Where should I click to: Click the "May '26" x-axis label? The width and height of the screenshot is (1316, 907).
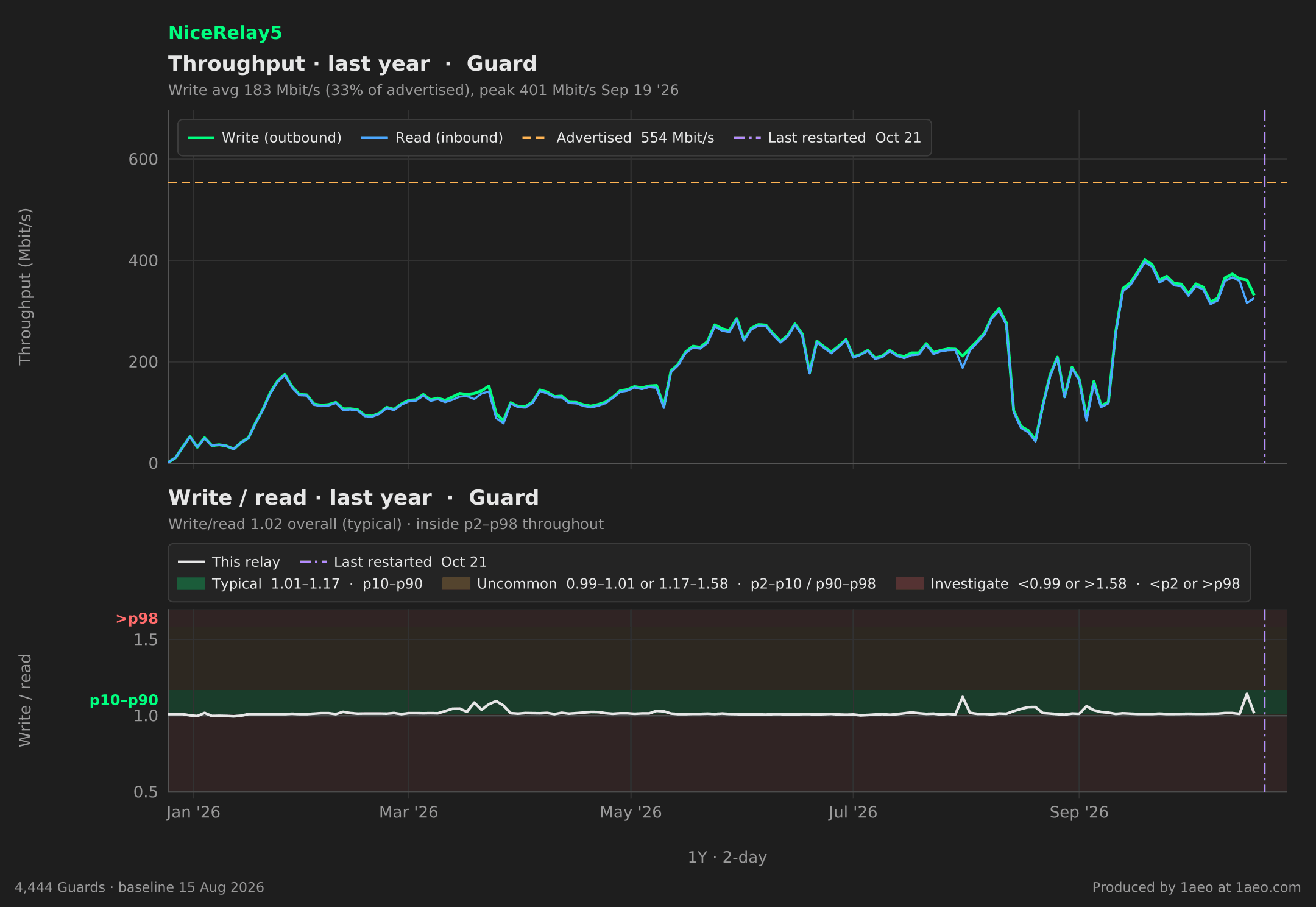pyautogui.click(x=631, y=813)
